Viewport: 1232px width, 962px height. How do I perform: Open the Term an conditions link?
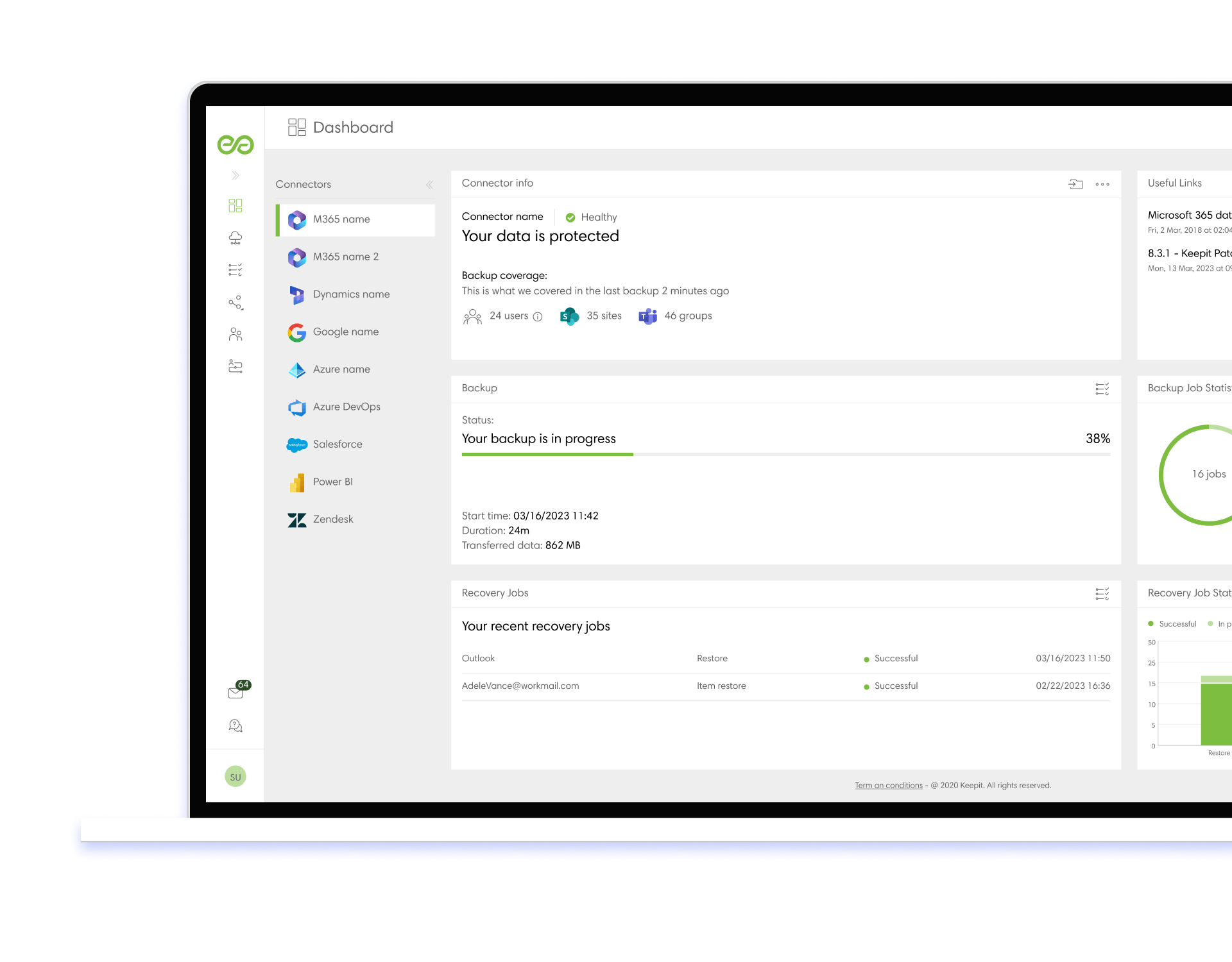(x=889, y=786)
